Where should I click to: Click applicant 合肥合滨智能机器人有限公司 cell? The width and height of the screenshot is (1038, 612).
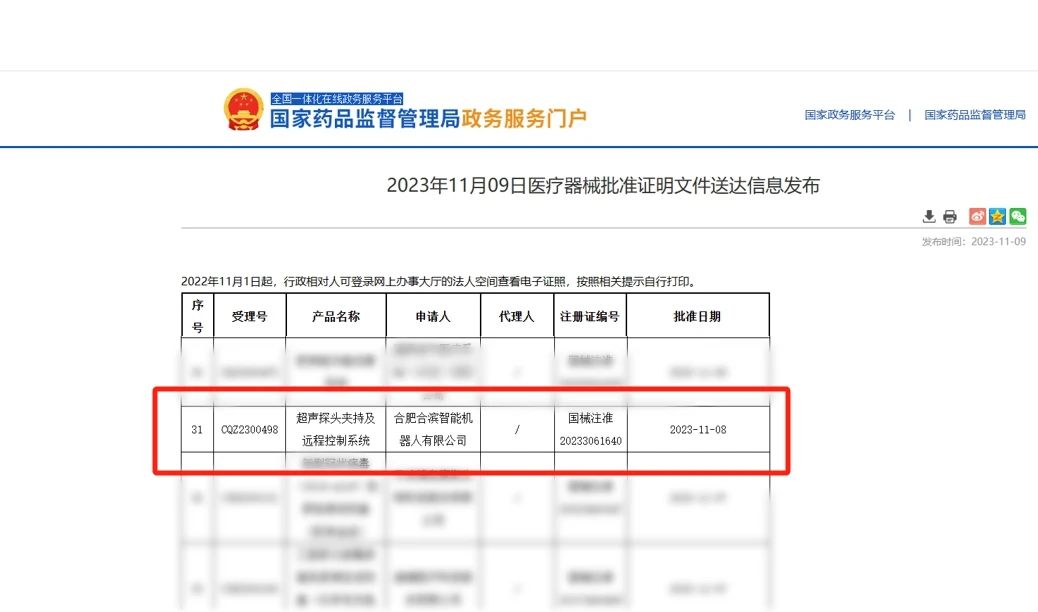click(x=433, y=429)
